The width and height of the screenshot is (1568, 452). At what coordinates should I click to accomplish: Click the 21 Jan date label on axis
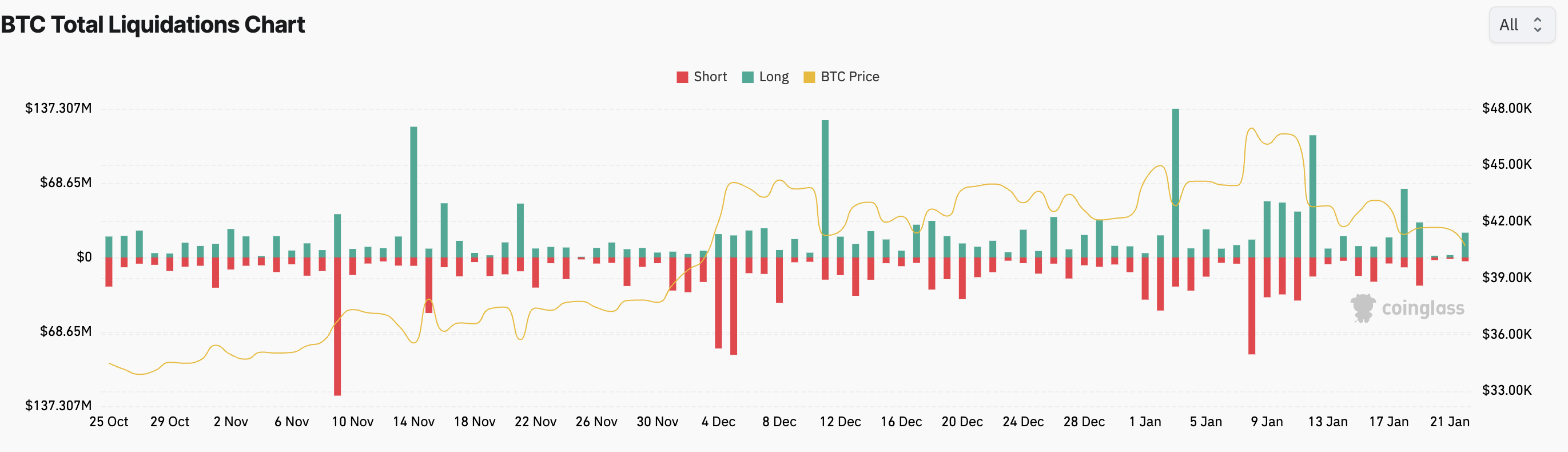[1449, 422]
